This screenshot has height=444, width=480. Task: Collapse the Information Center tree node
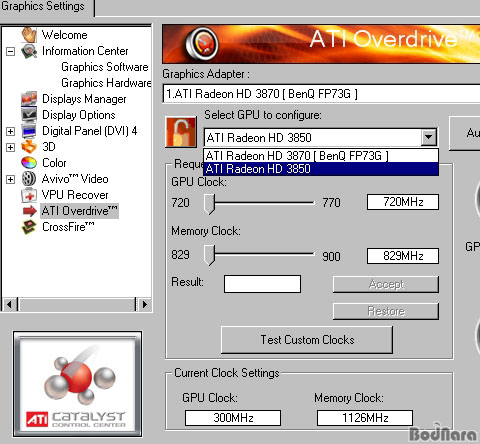tap(11, 51)
